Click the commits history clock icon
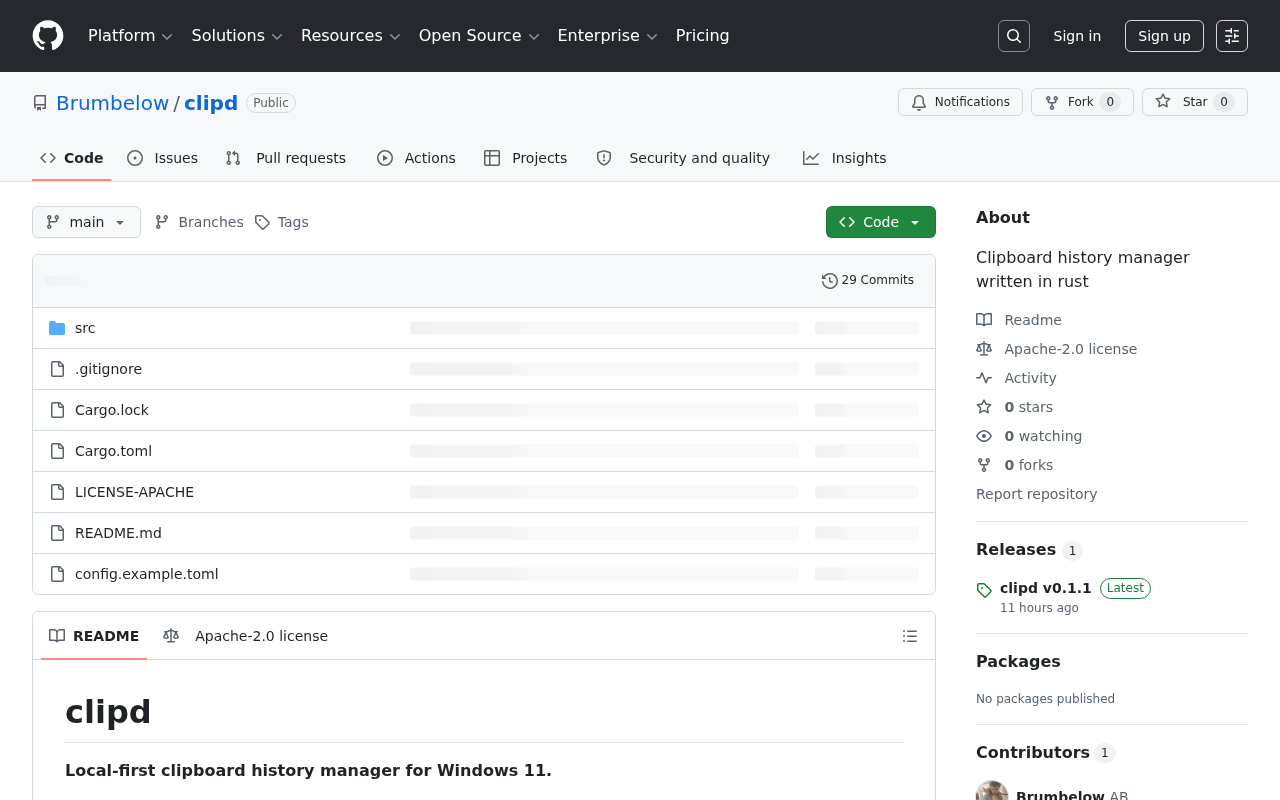The image size is (1280, 800). tap(830, 281)
